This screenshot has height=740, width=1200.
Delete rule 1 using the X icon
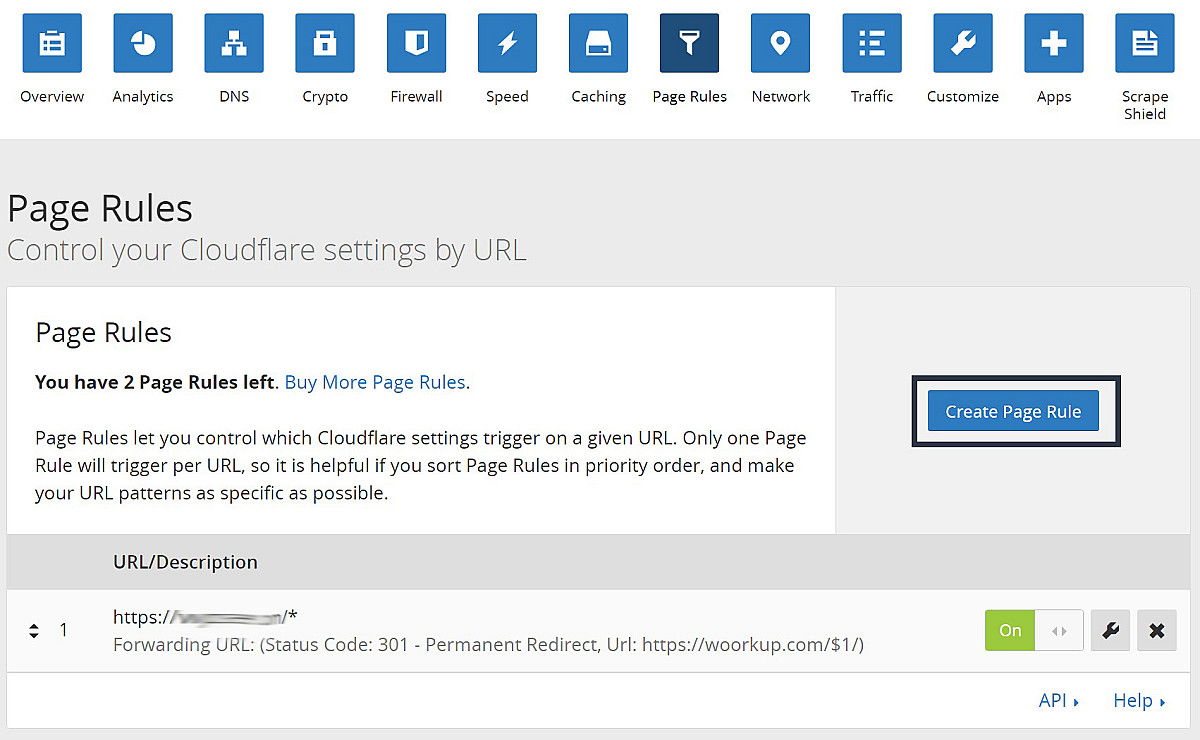click(1157, 630)
